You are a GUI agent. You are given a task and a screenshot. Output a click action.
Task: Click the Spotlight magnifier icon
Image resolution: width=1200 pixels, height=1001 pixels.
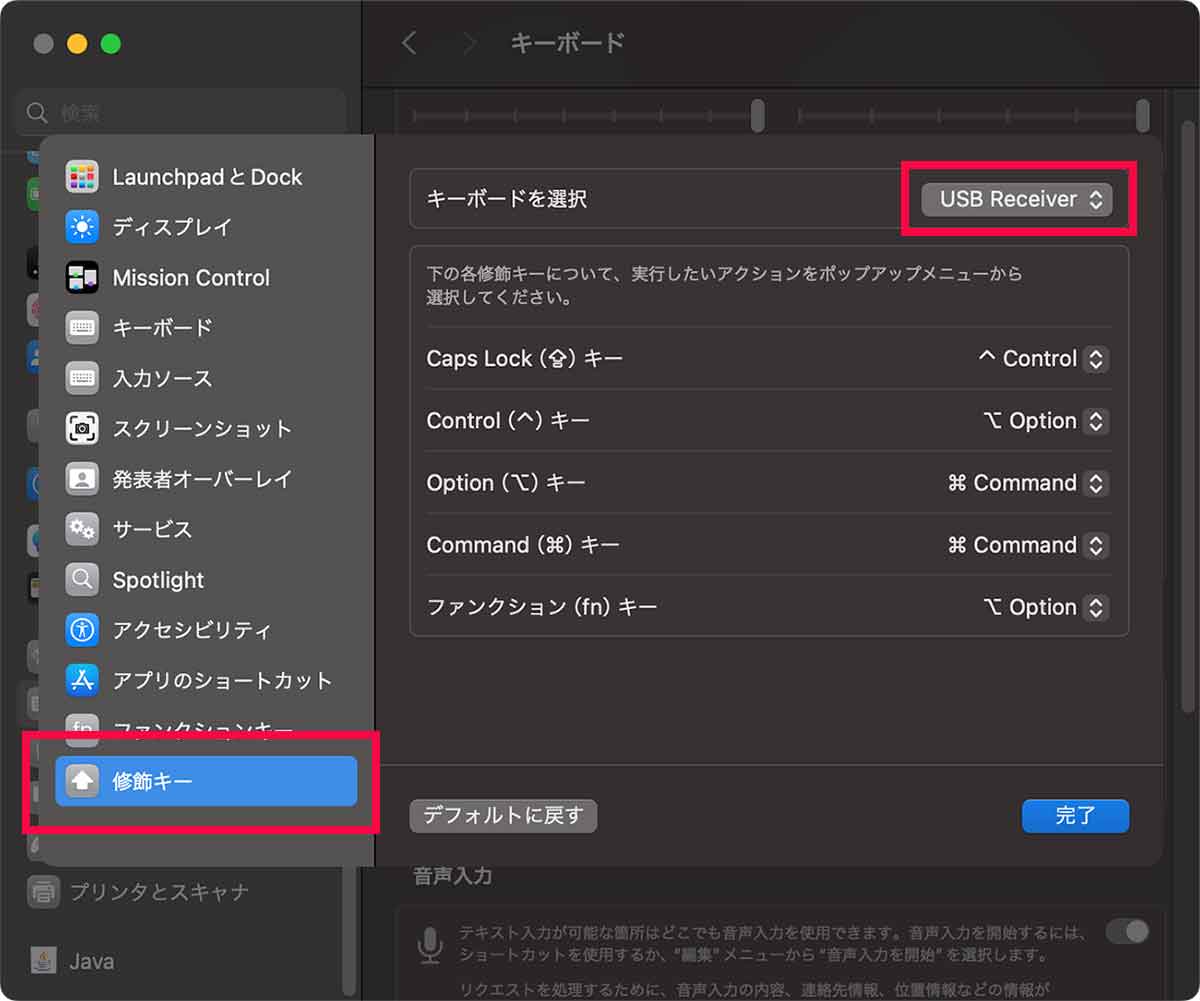pyautogui.click(x=82, y=580)
